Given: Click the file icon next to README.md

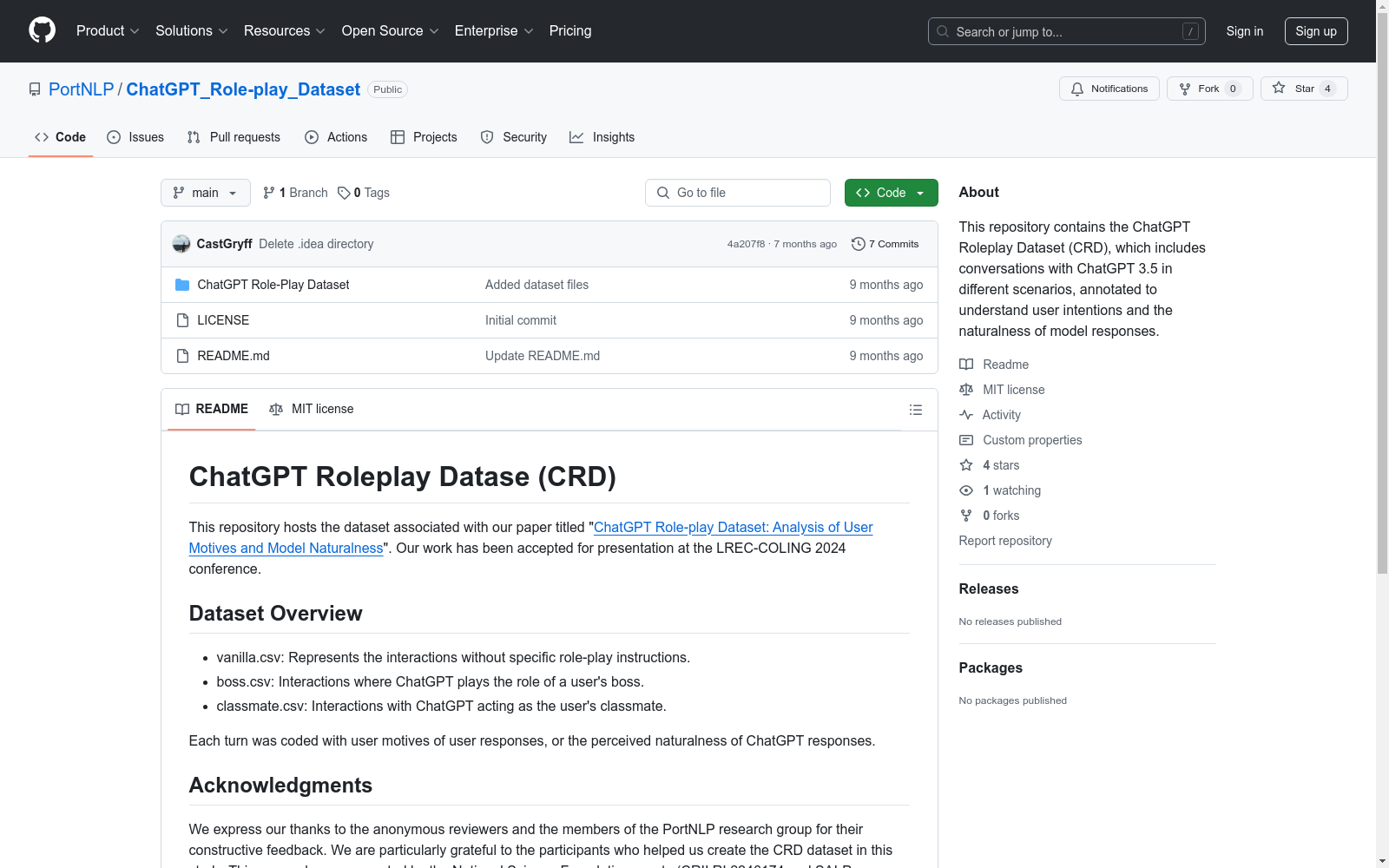Looking at the screenshot, I should [x=182, y=356].
